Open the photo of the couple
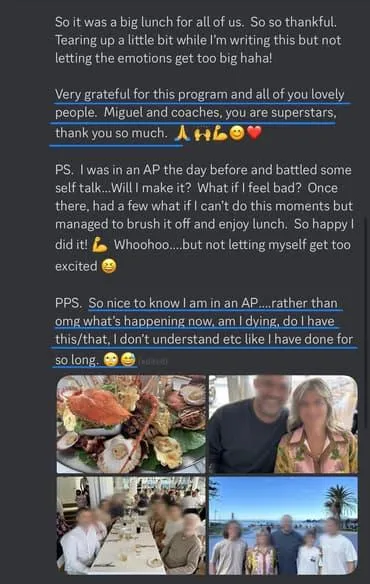 coord(283,424)
